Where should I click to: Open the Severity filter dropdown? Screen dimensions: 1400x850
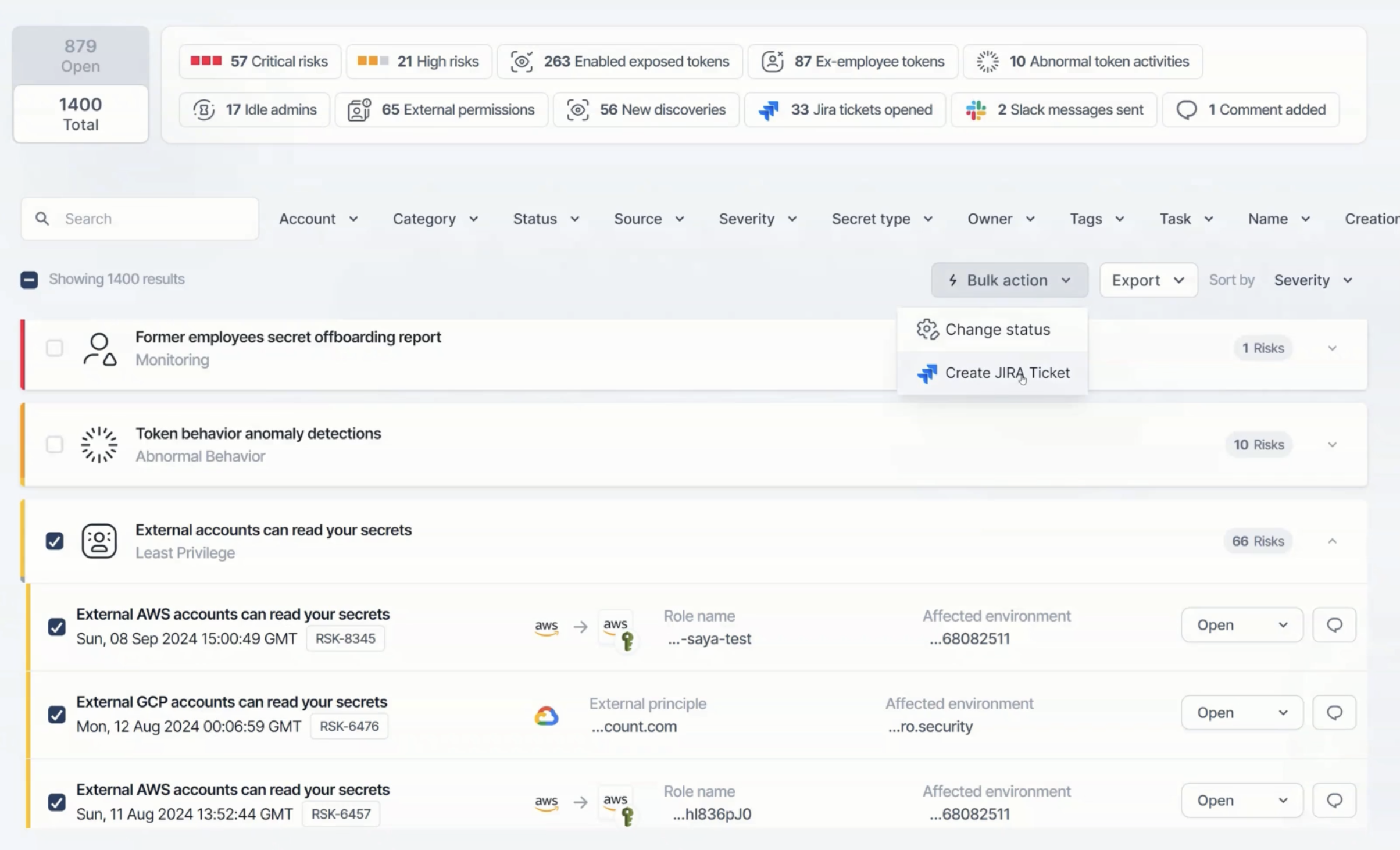(x=758, y=219)
